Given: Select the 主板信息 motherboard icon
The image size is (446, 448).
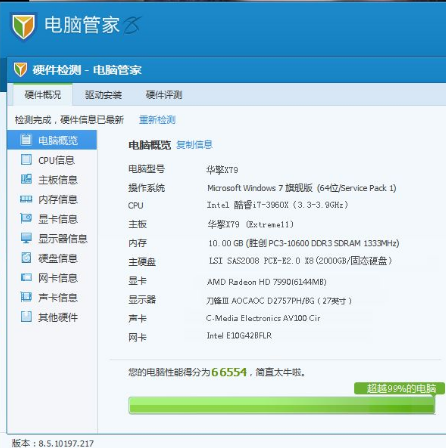Looking at the screenshot, I should 26,179.
